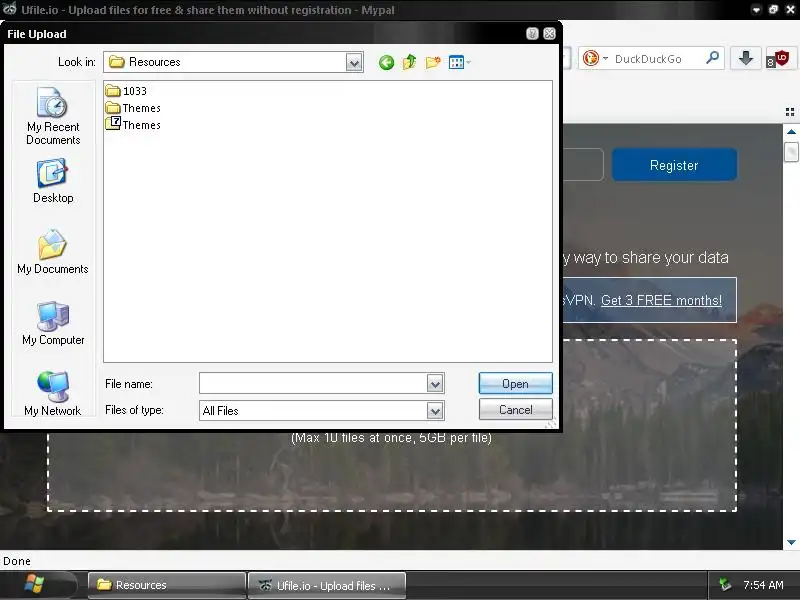Click the dashed upload drop zone on the page
The height and width of the screenshot is (600, 800).
tap(392, 472)
